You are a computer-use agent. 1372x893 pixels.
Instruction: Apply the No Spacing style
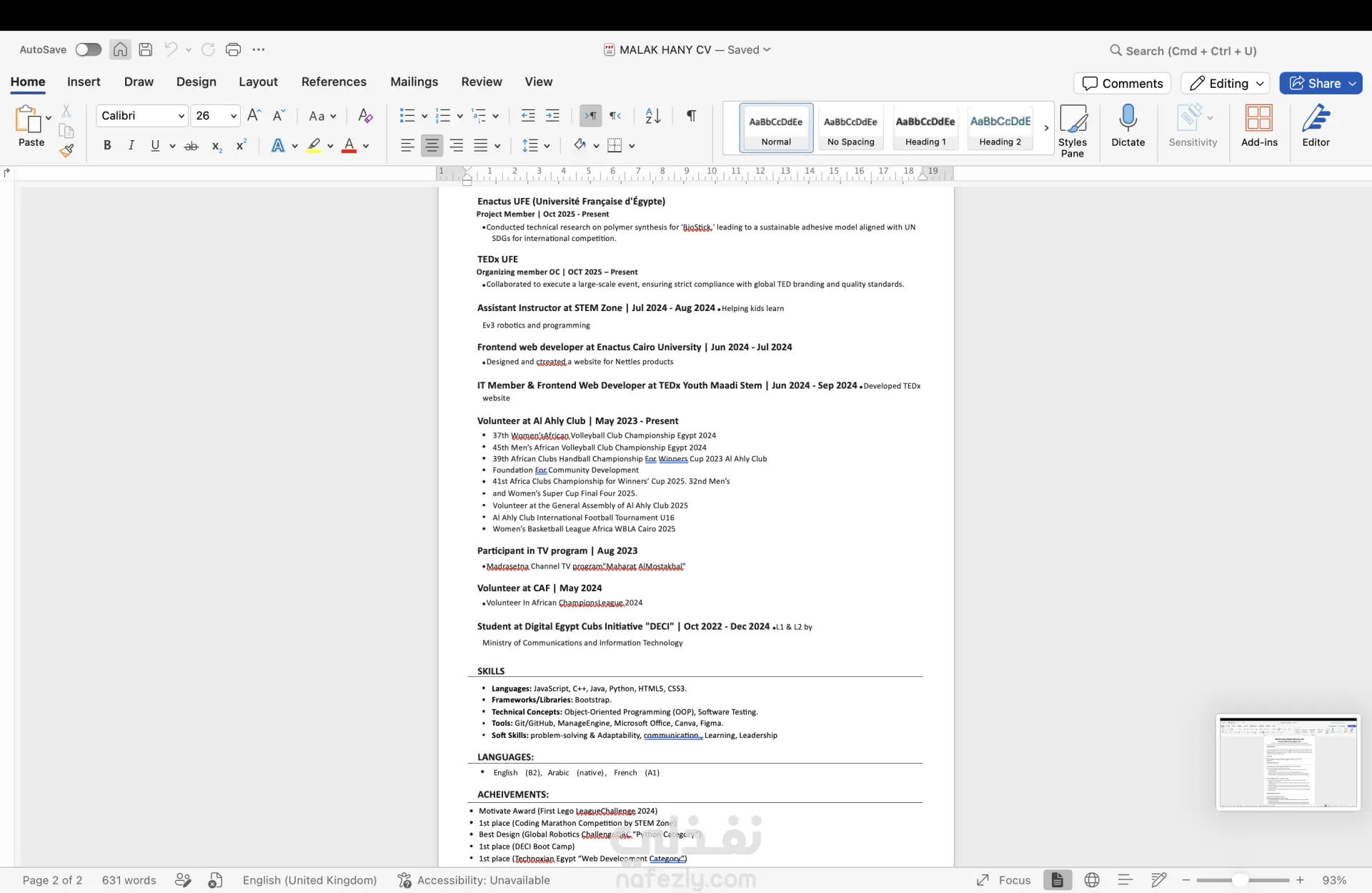(850, 127)
